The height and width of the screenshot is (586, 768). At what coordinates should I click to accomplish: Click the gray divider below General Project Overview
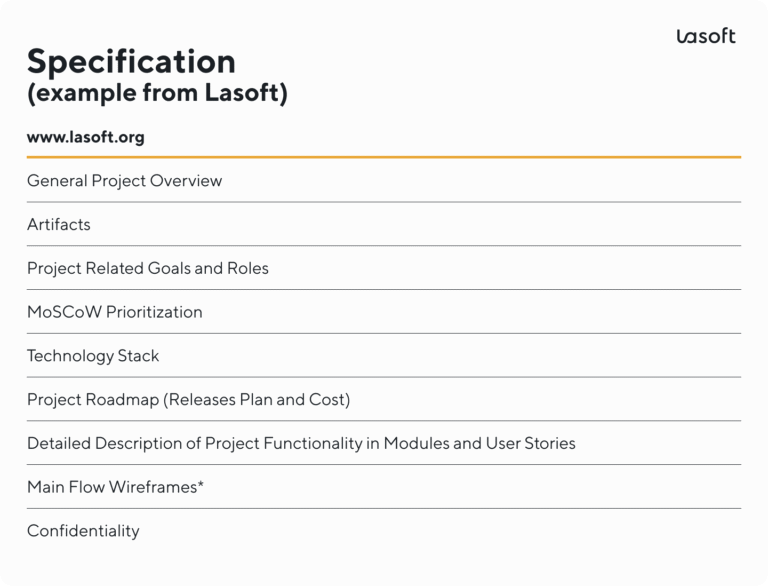[384, 202]
